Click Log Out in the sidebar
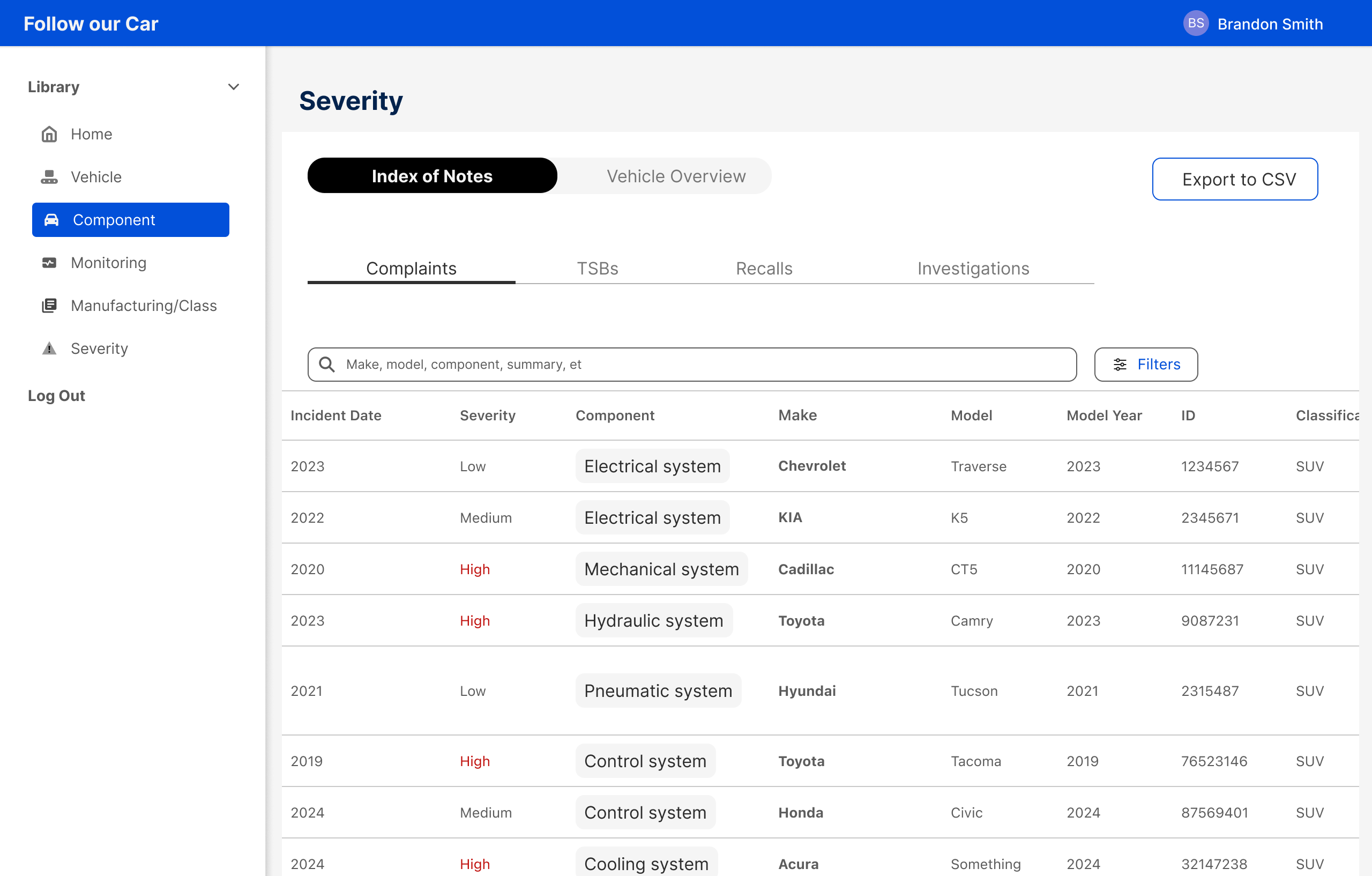The height and width of the screenshot is (876, 1372). click(x=56, y=396)
